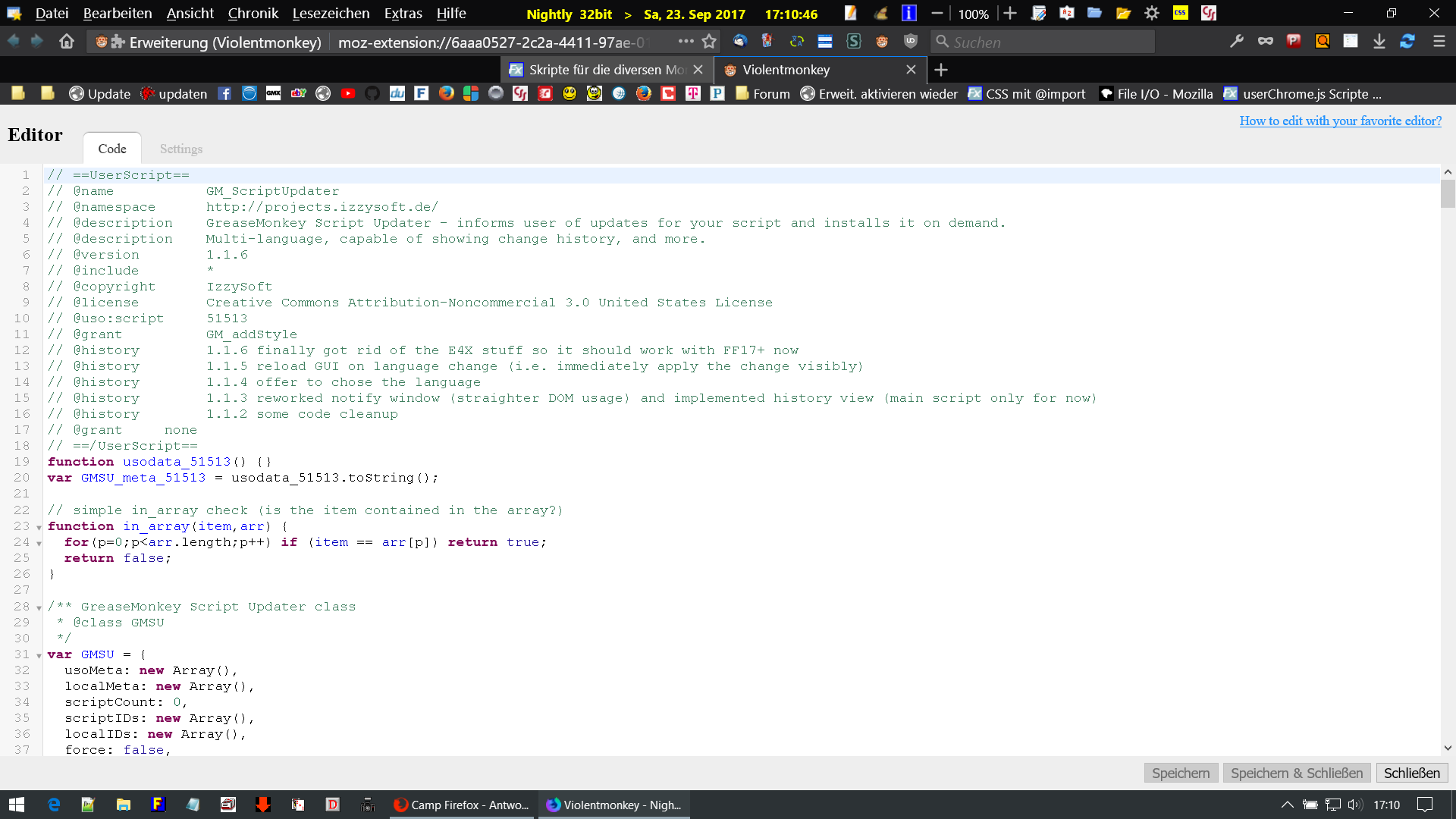Open Facebook bookmark icon
Image resolution: width=1456 pixels, height=819 pixels.
coord(224,93)
